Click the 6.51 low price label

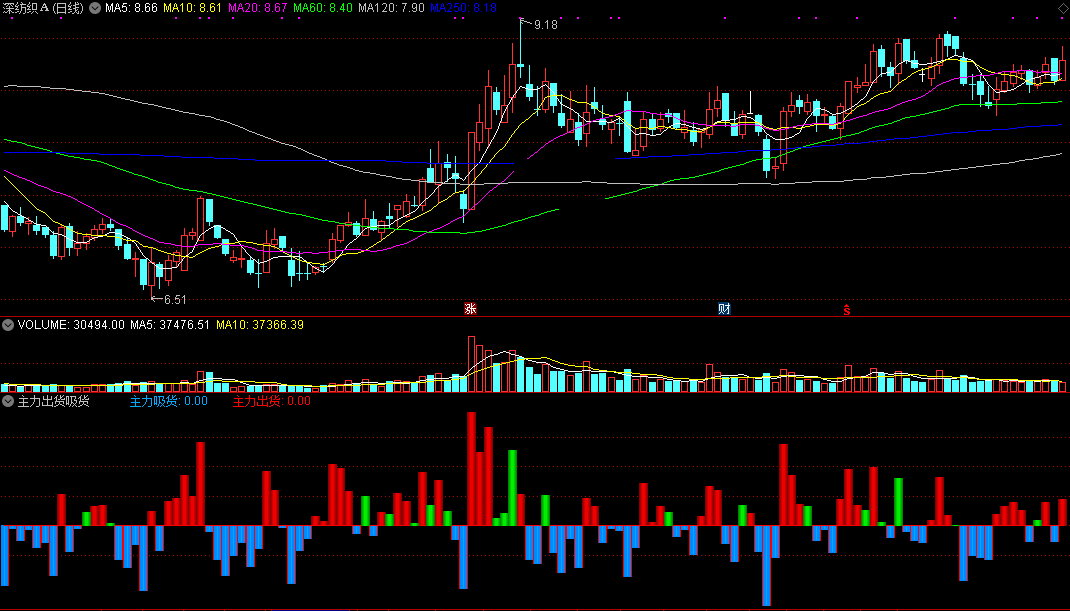(x=175, y=300)
